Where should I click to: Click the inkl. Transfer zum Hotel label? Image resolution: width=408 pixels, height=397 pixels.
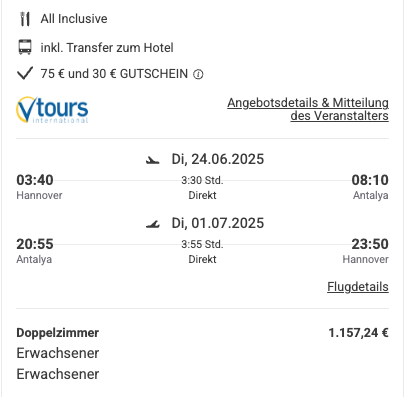(107, 48)
